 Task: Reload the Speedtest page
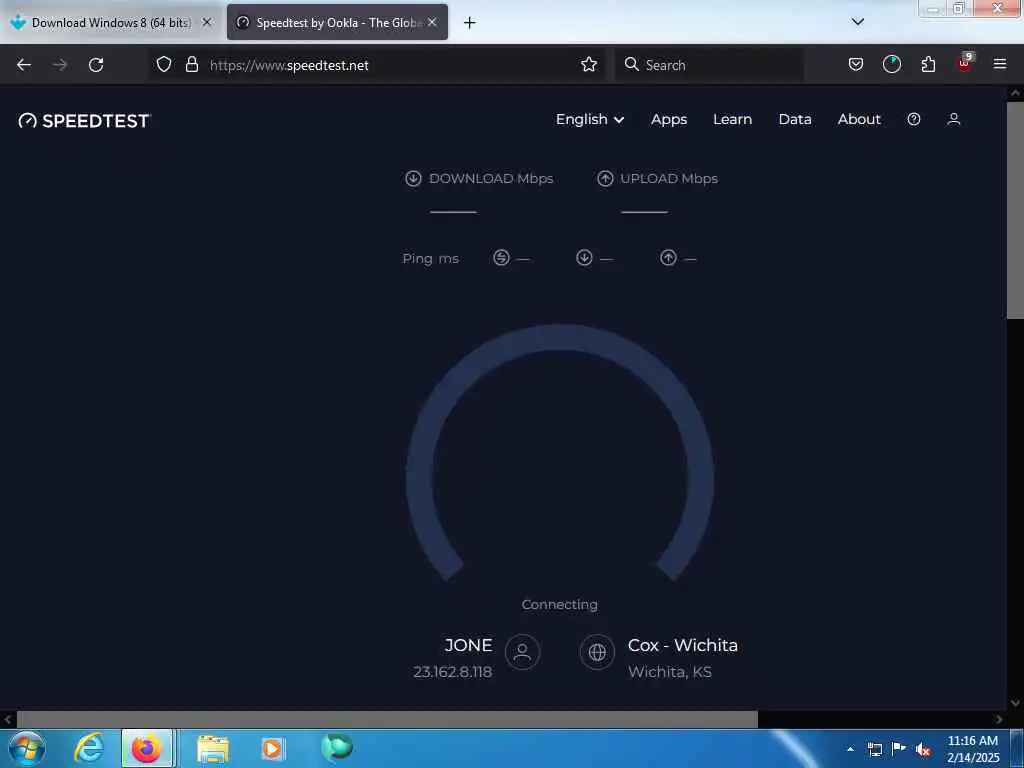pos(96,65)
